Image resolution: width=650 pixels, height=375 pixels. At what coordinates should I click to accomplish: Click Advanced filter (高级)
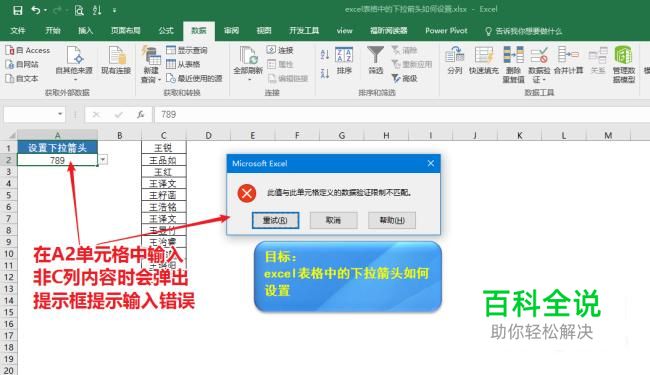405,78
